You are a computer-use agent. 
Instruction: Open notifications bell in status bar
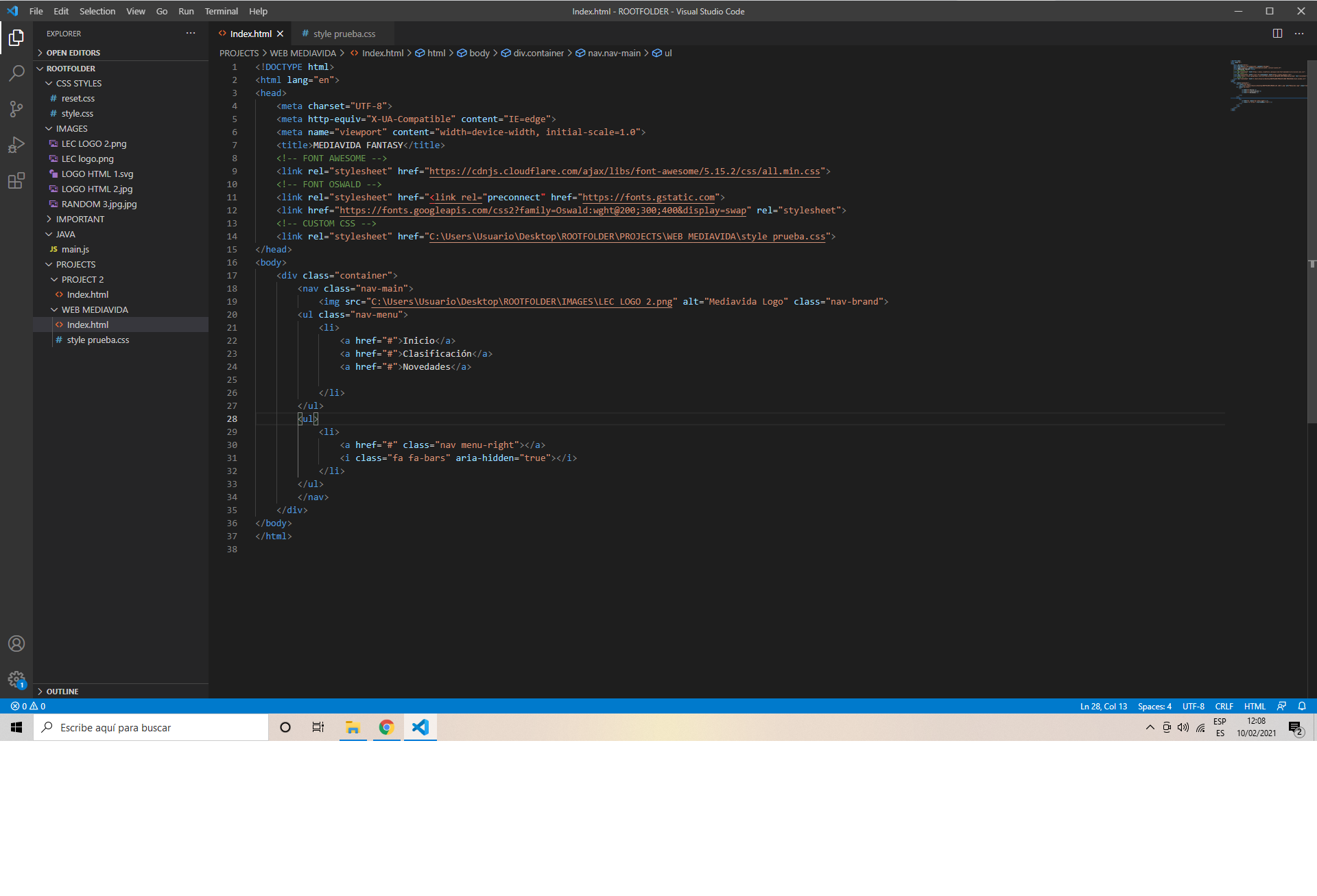[1302, 706]
